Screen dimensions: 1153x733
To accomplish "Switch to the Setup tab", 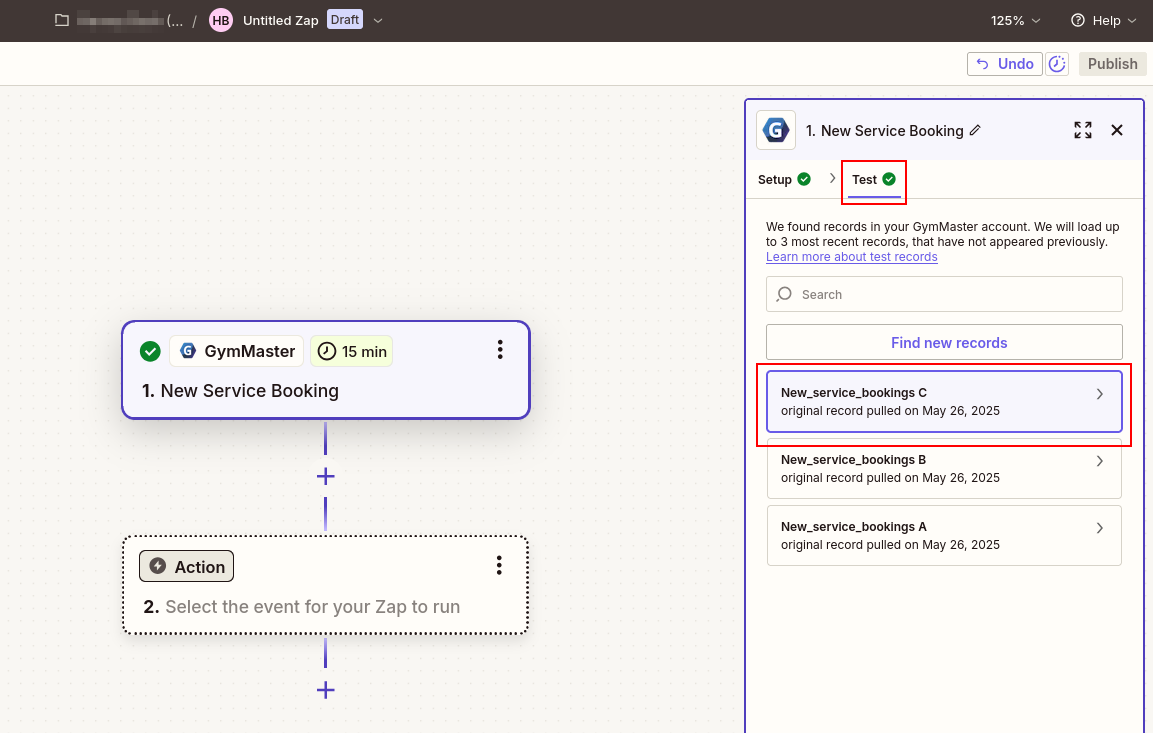I will tap(784, 179).
